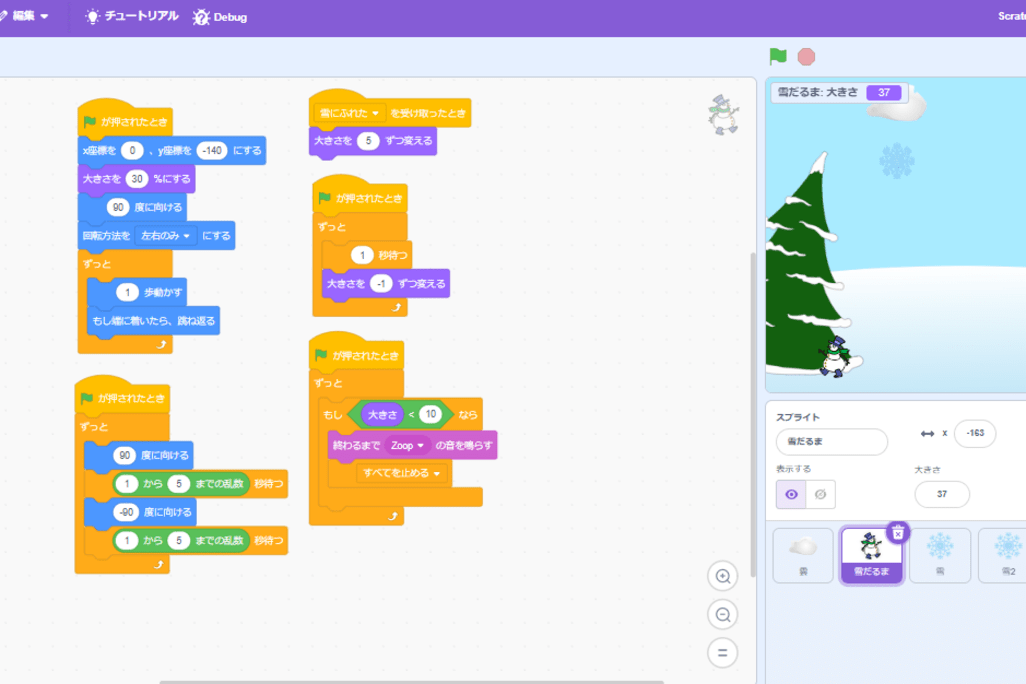
Task: Click the 雪だるま: 大きさ variable monitor on stage
Action: 838,93
